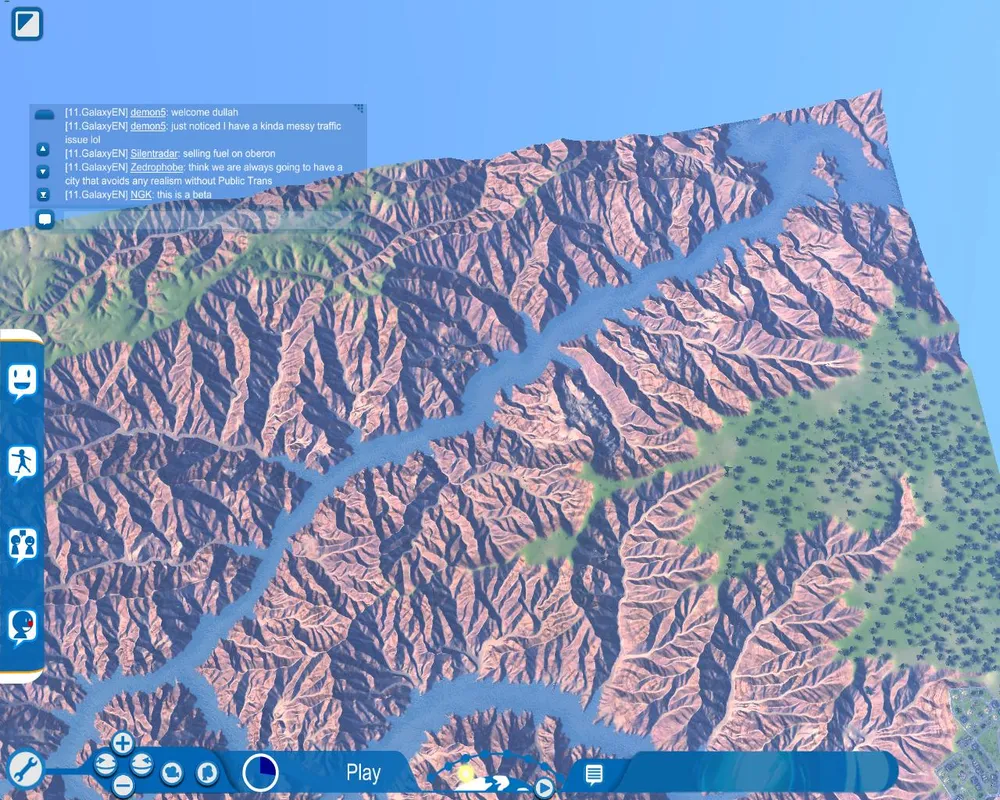The image size is (1000, 800).
Task: Select the 'selling fuel on oberon' chat message
Action: (x=229, y=154)
